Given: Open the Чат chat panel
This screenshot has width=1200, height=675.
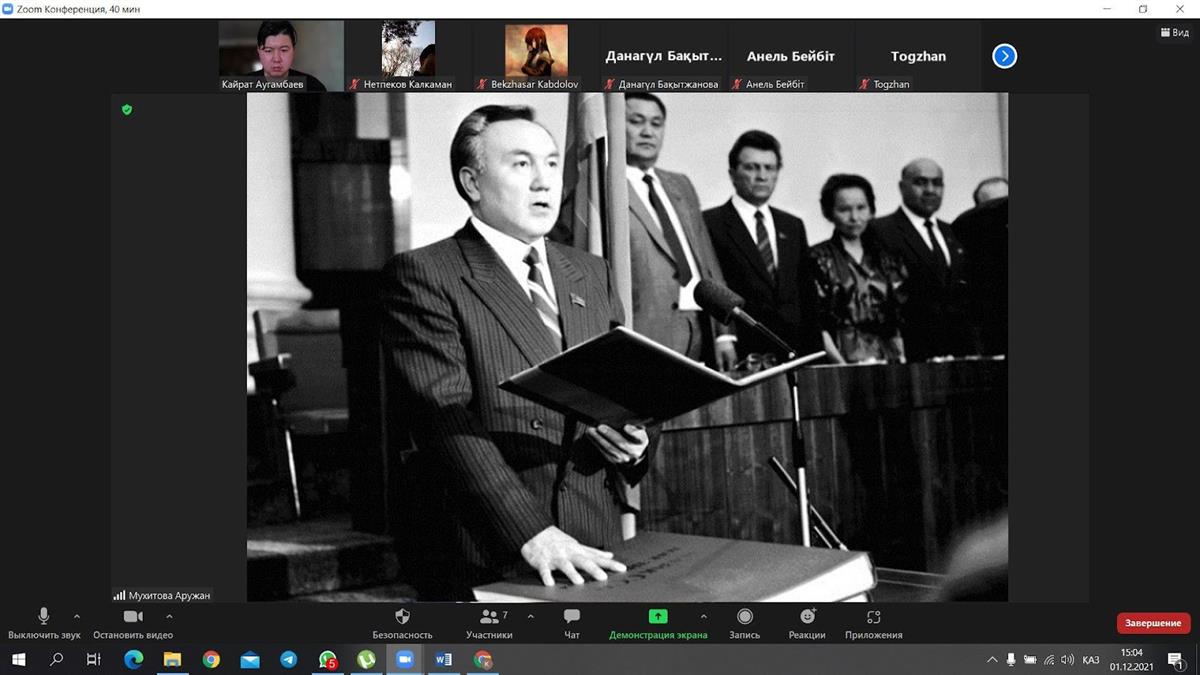Looking at the screenshot, I should coord(571,623).
